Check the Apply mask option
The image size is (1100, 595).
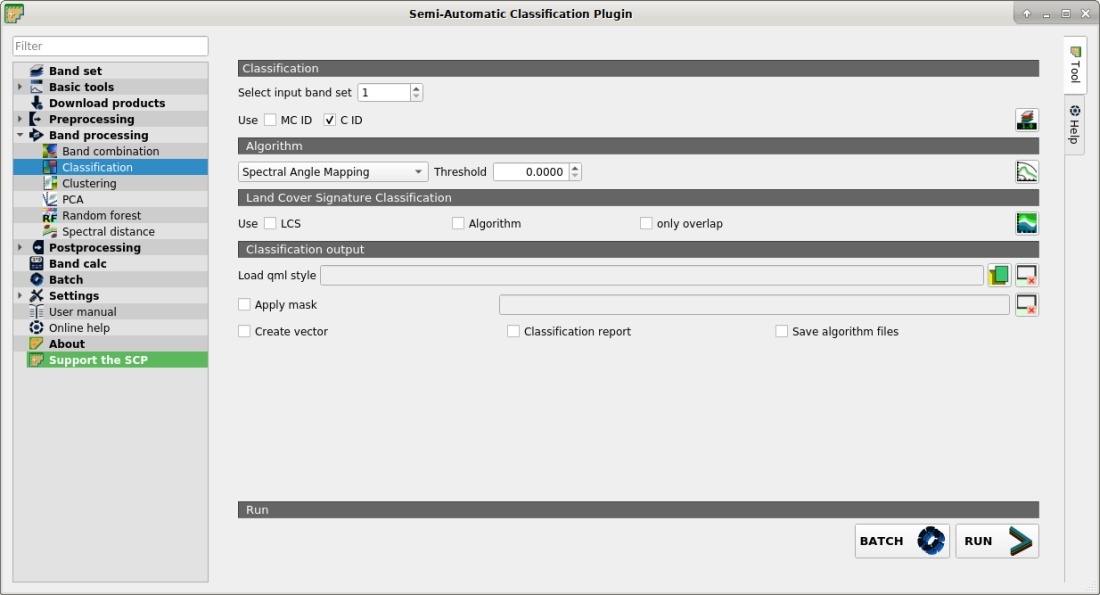(244, 305)
